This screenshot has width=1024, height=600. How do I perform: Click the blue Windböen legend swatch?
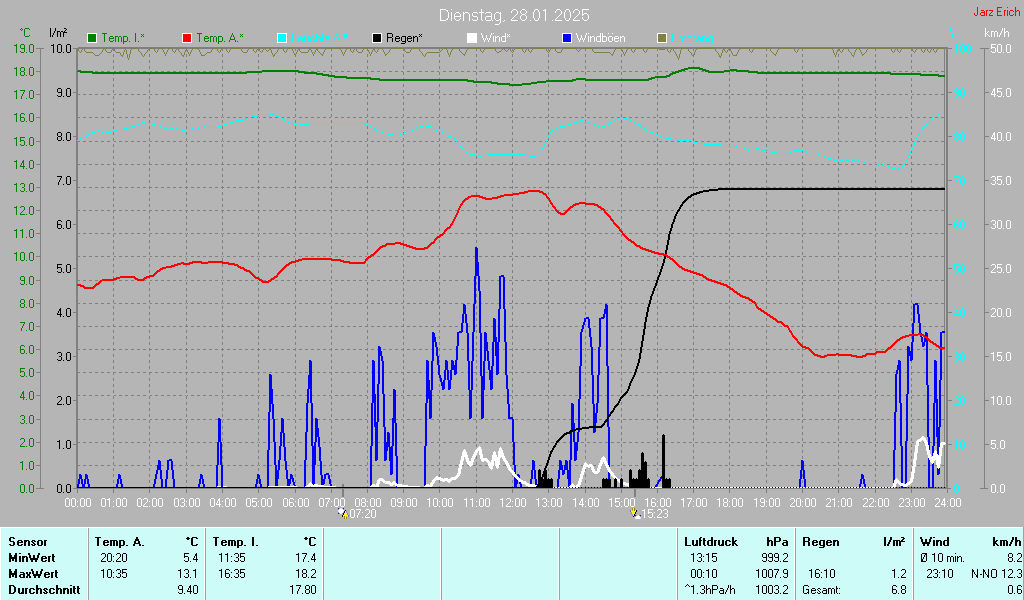[x=567, y=39]
